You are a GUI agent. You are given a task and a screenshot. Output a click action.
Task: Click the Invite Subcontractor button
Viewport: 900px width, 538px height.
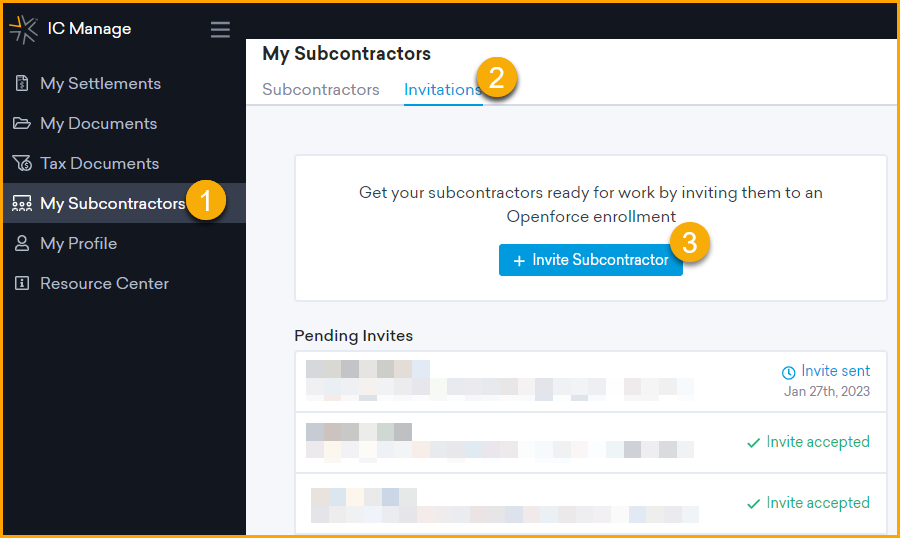[x=591, y=260]
